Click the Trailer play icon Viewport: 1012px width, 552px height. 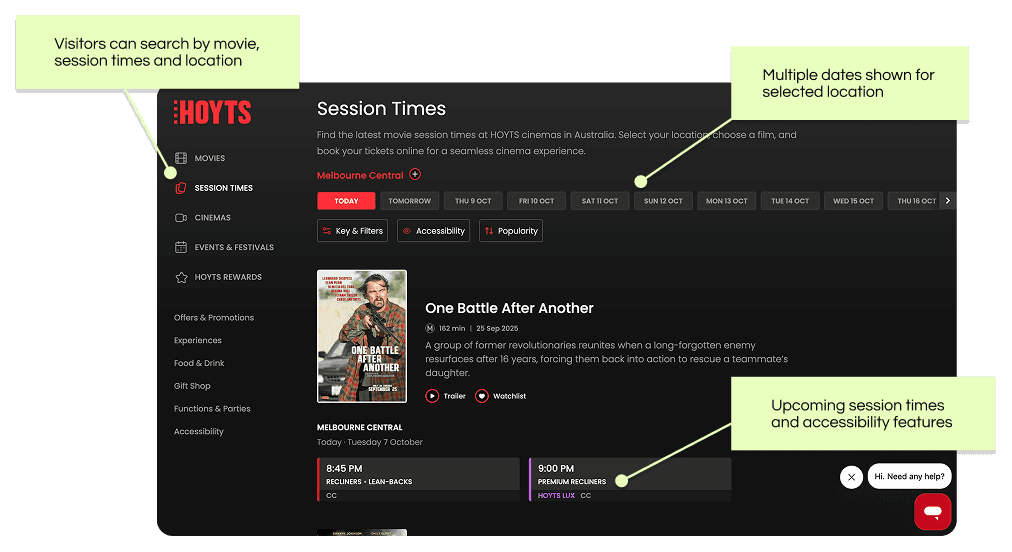click(432, 396)
